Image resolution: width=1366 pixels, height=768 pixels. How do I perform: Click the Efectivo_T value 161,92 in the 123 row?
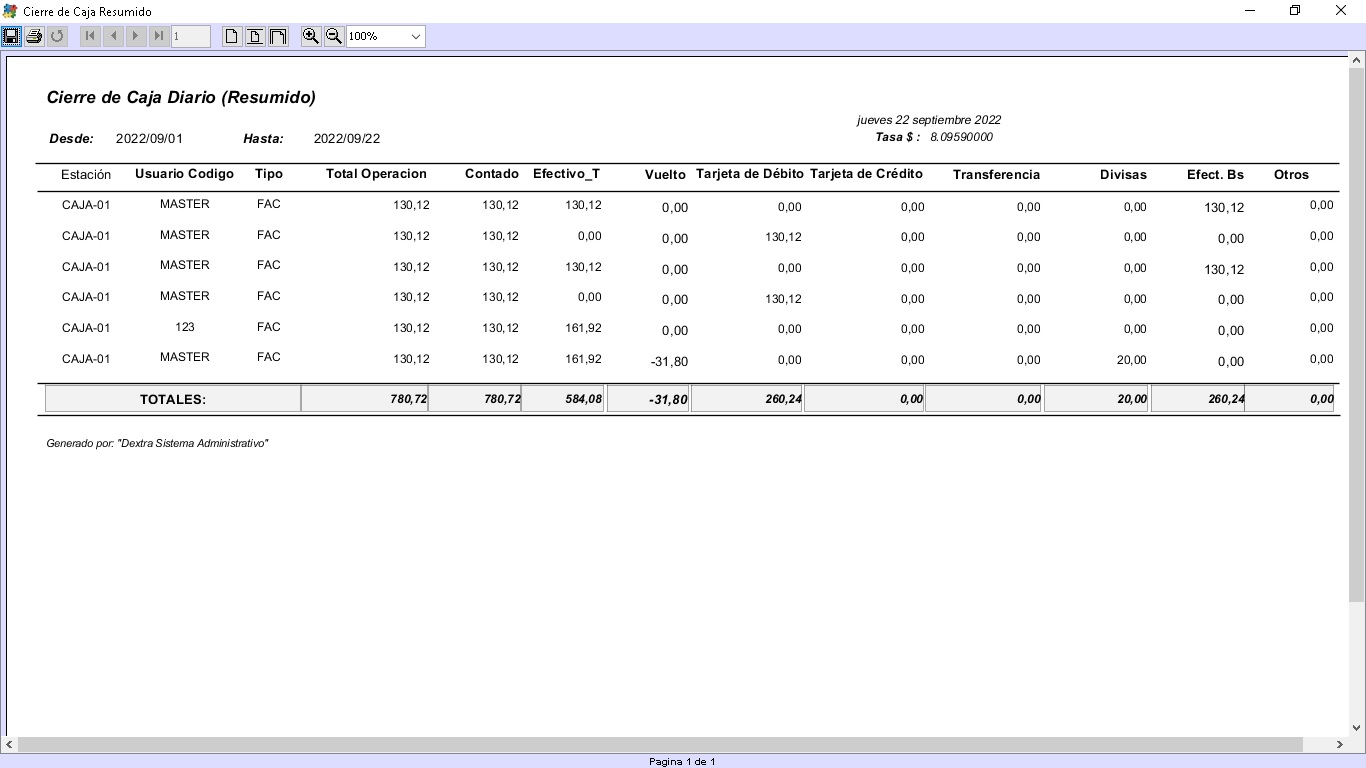[x=583, y=328]
